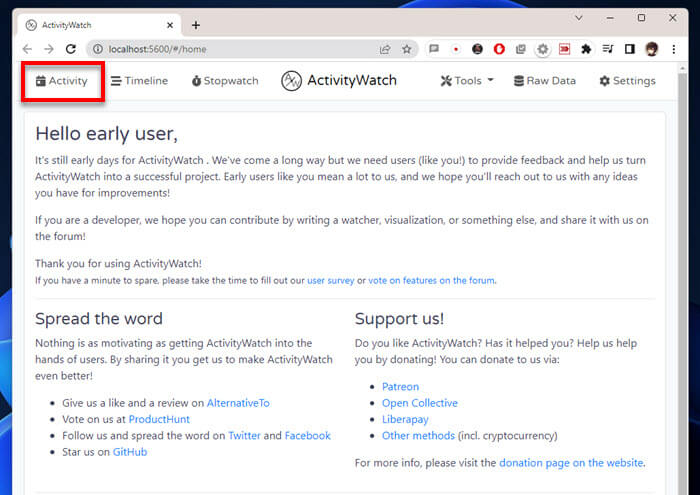The height and width of the screenshot is (495, 700).
Task: Click the Hello early user heading
Action: pyautogui.click(x=106, y=133)
